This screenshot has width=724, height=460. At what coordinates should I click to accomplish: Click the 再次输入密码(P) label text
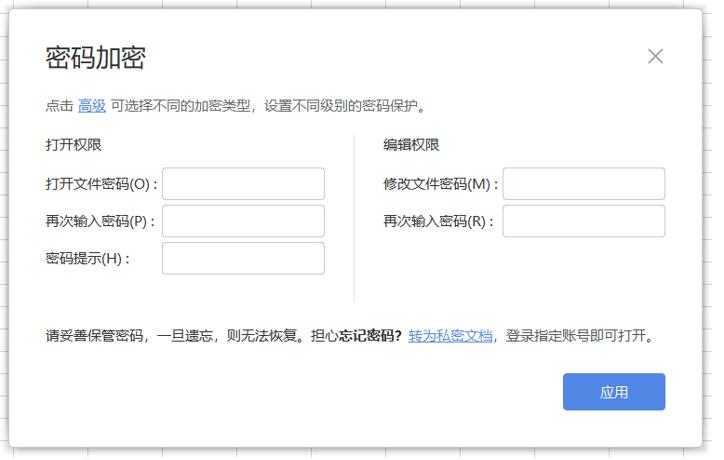pyautogui.click(x=101, y=221)
